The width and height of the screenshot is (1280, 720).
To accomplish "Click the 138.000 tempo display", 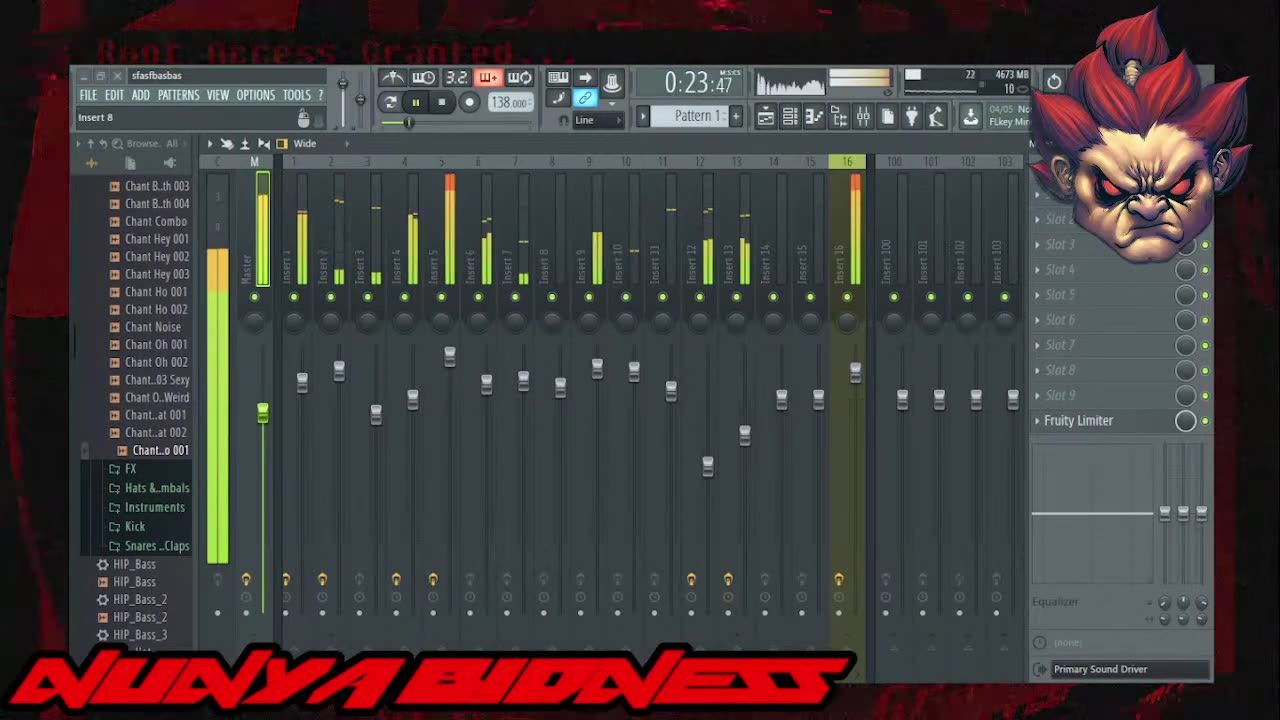I will click(510, 103).
